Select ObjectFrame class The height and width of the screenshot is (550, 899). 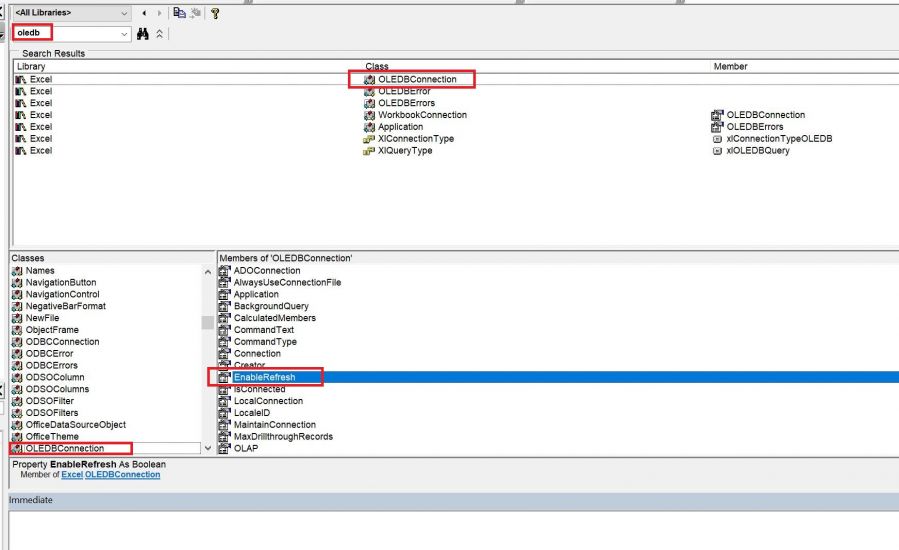click(x=52, y=330)
